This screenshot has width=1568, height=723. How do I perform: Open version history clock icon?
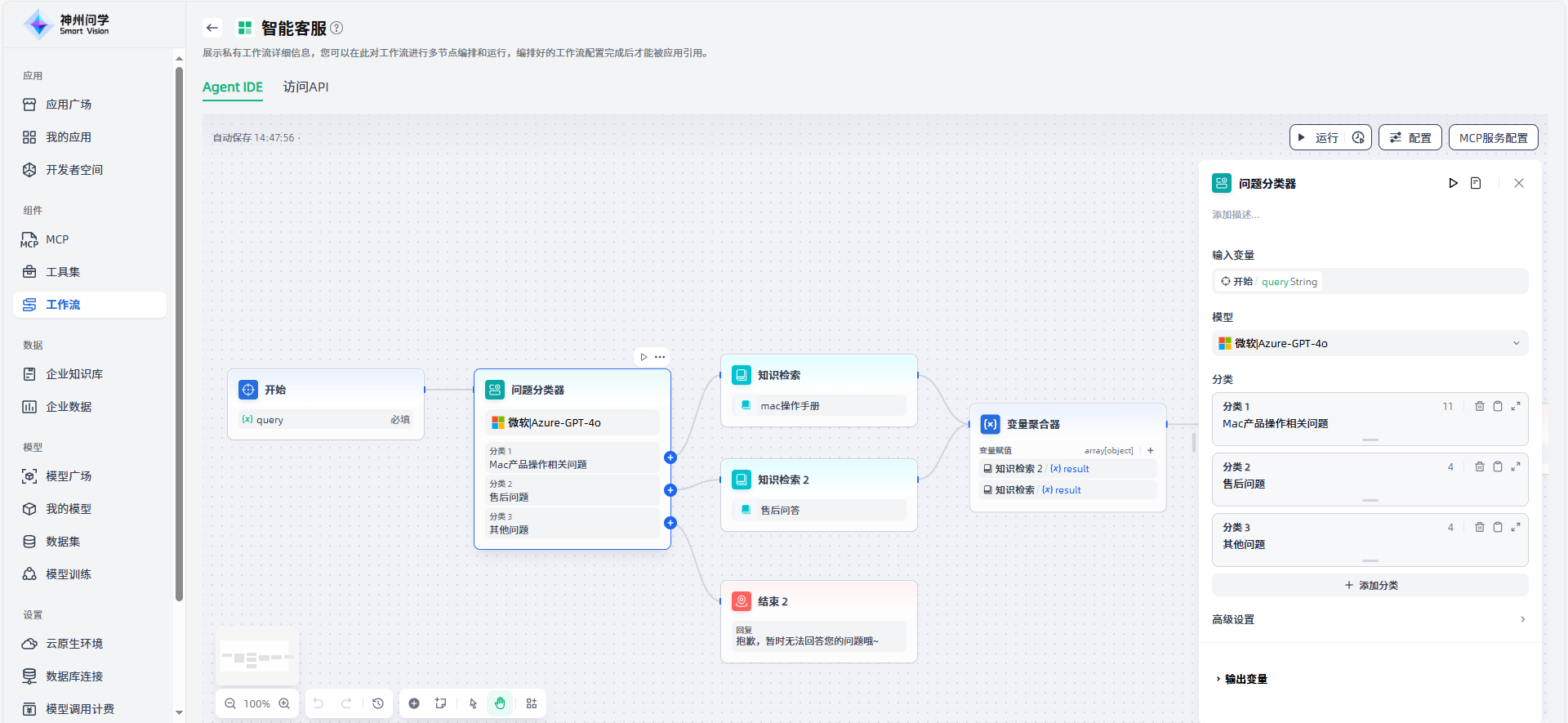pyautogui.click(x=378, y=703)
